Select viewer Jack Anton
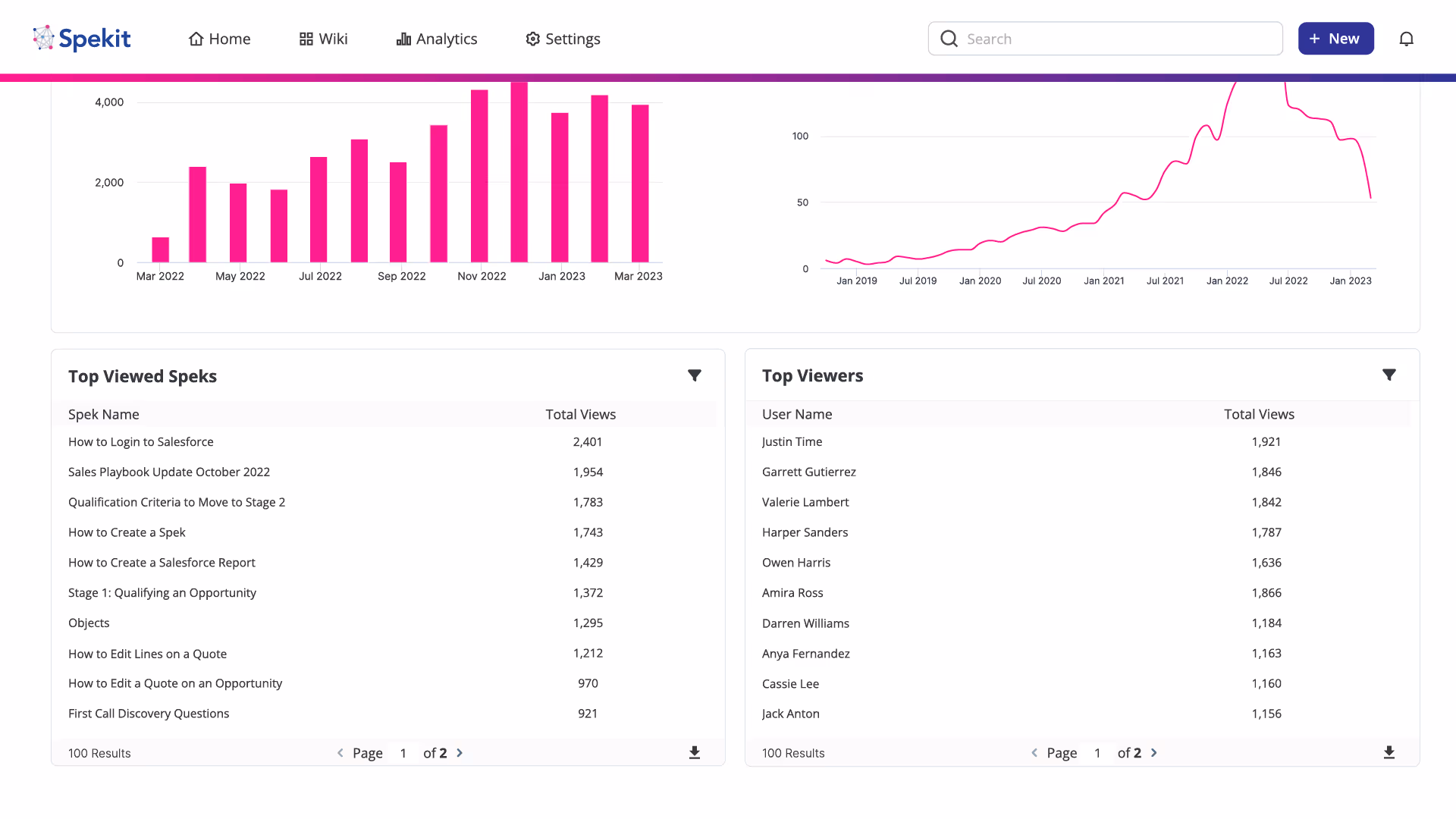The height and width of the screenshot is (819, 1456). click(x=790, y=714)
